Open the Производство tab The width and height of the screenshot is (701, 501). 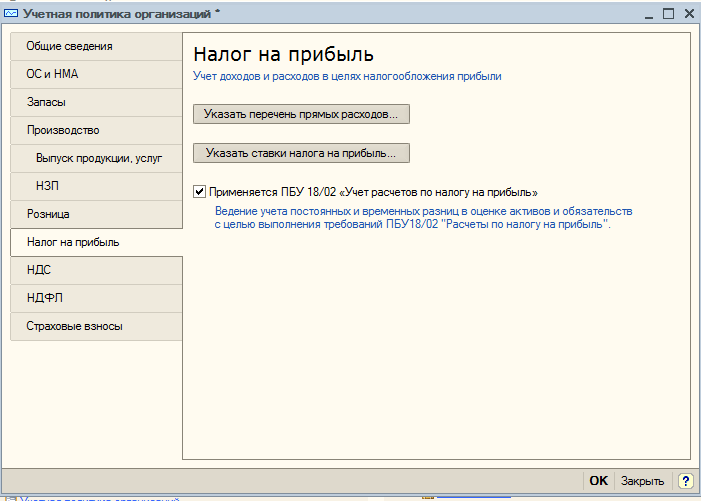96,130
